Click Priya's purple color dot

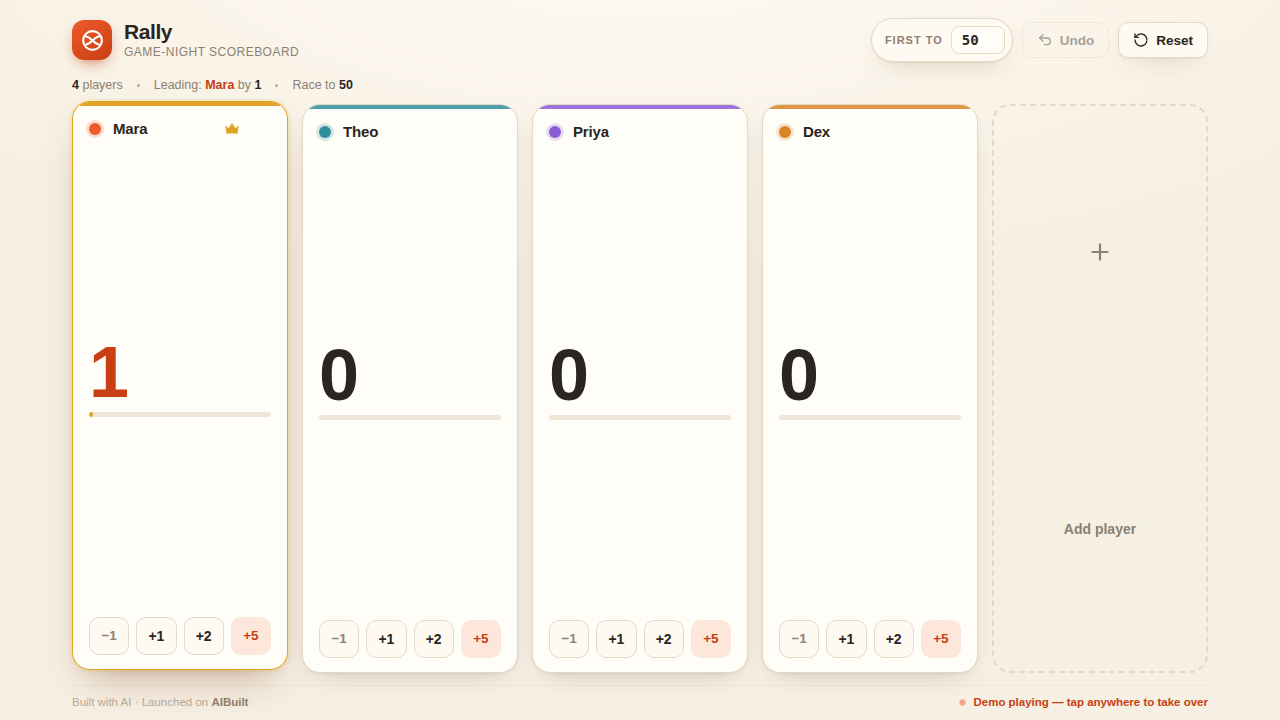click(x=555, y=132)
